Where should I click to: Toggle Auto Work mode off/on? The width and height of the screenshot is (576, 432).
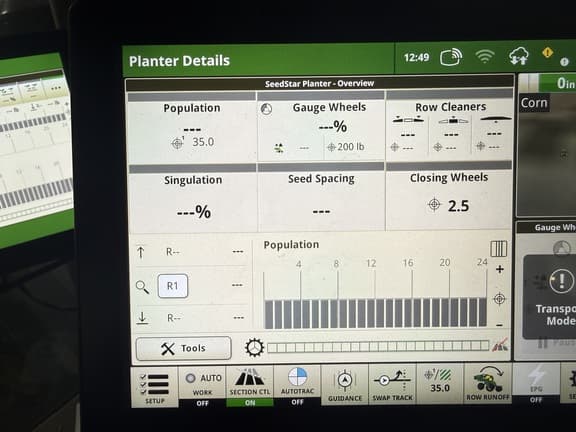202,387
